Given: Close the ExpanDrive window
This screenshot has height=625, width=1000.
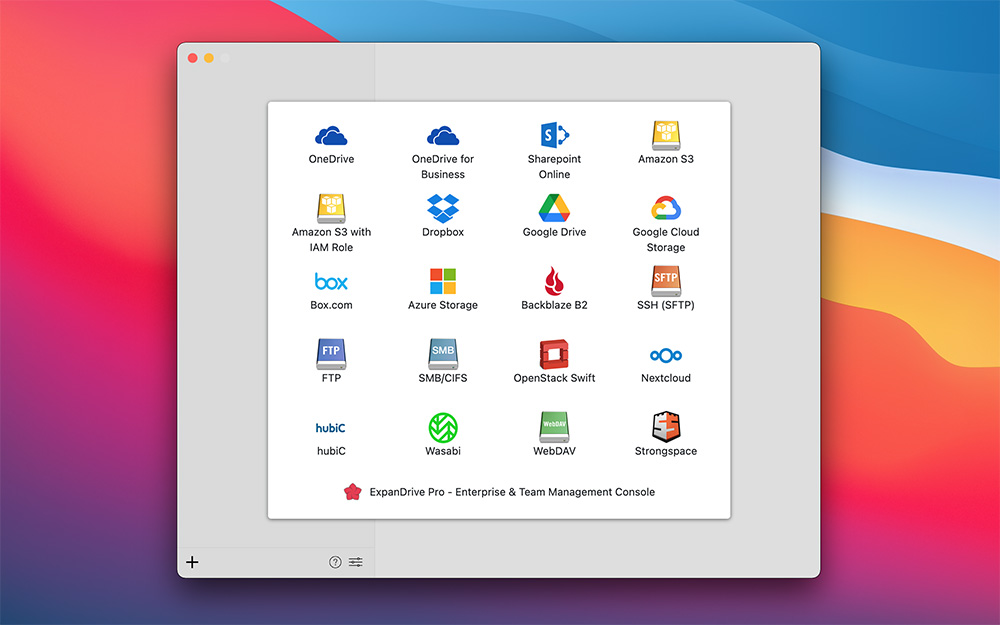Looking at the screenshot, I should coord(193,58).
